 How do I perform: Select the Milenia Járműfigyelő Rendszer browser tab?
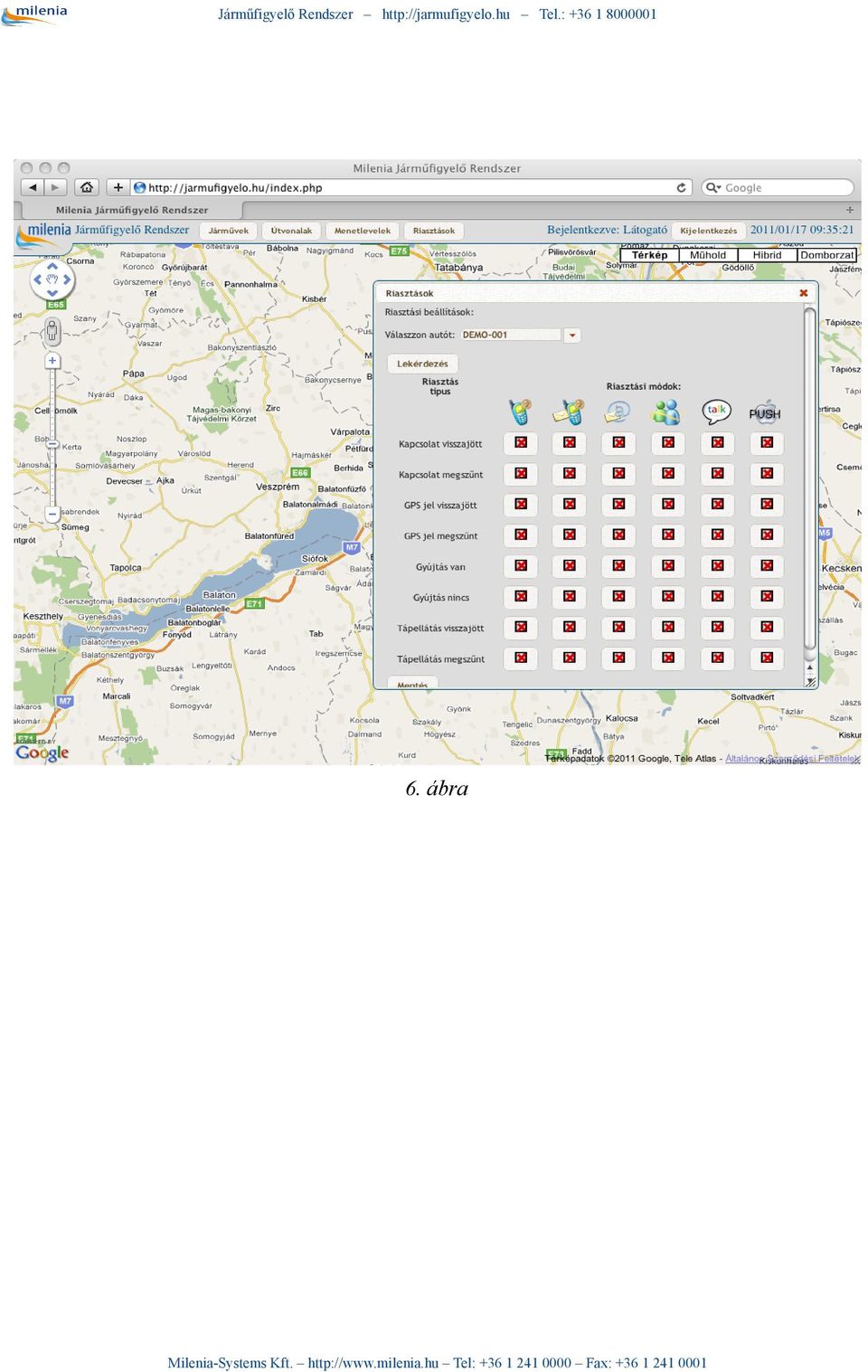pyautogui.click(x=132, y=210)
